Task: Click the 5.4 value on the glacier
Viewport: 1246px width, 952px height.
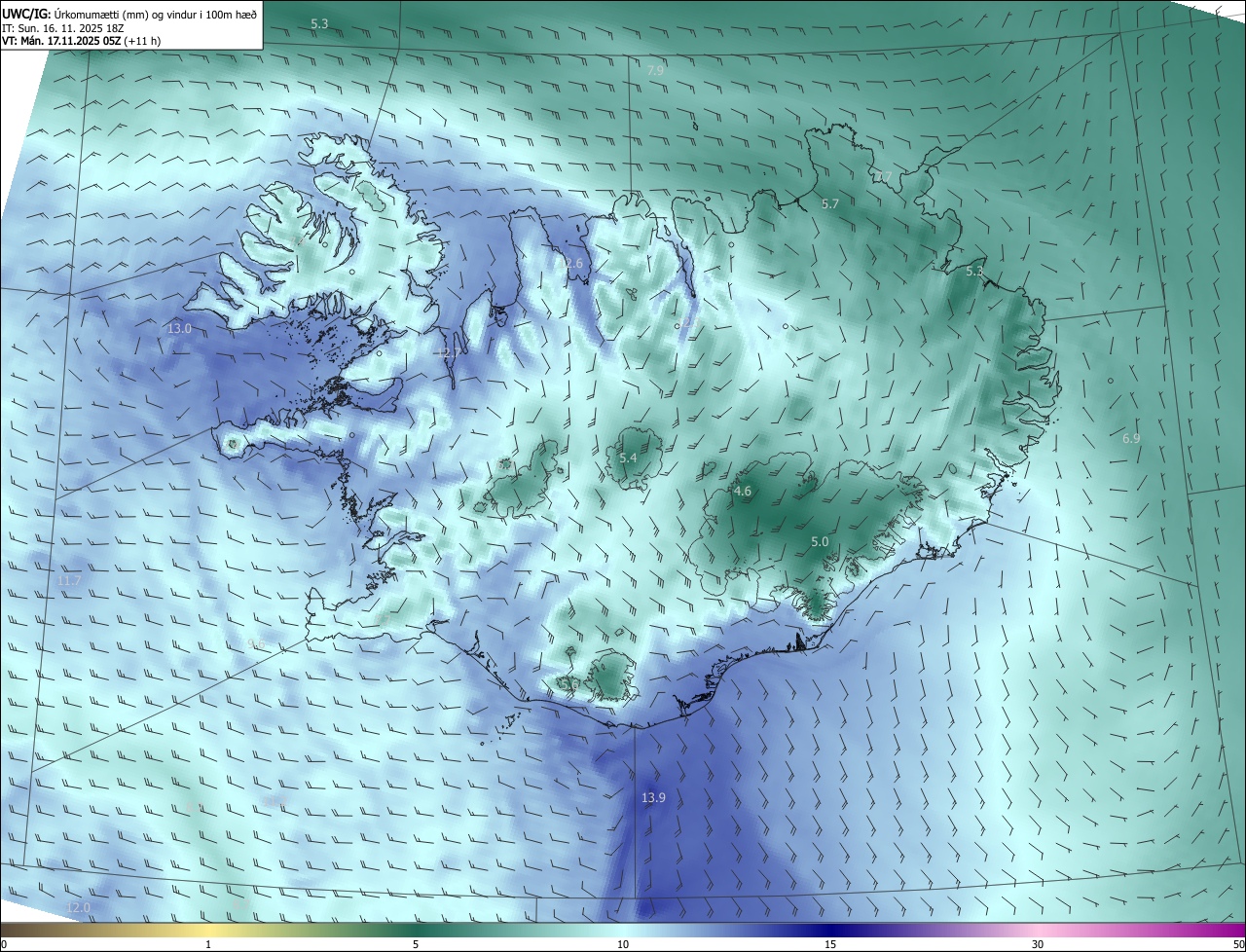Action: 628,458
